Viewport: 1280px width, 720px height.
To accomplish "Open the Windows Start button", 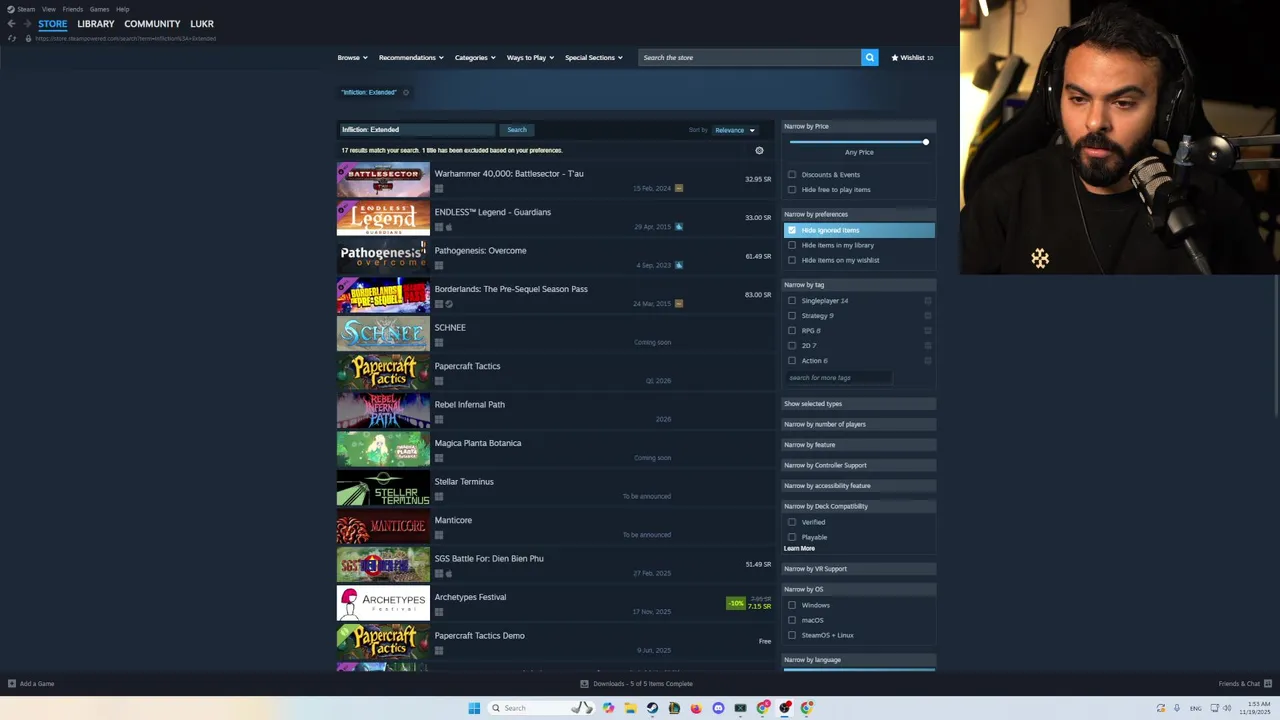I will [474, 708].
